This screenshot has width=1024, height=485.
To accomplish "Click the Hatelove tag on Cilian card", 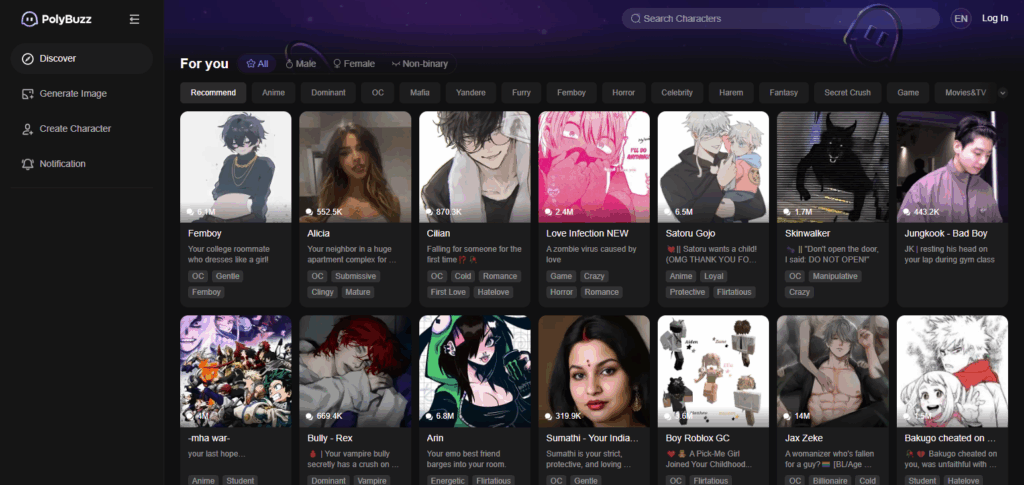I will (x=493, y=292).
